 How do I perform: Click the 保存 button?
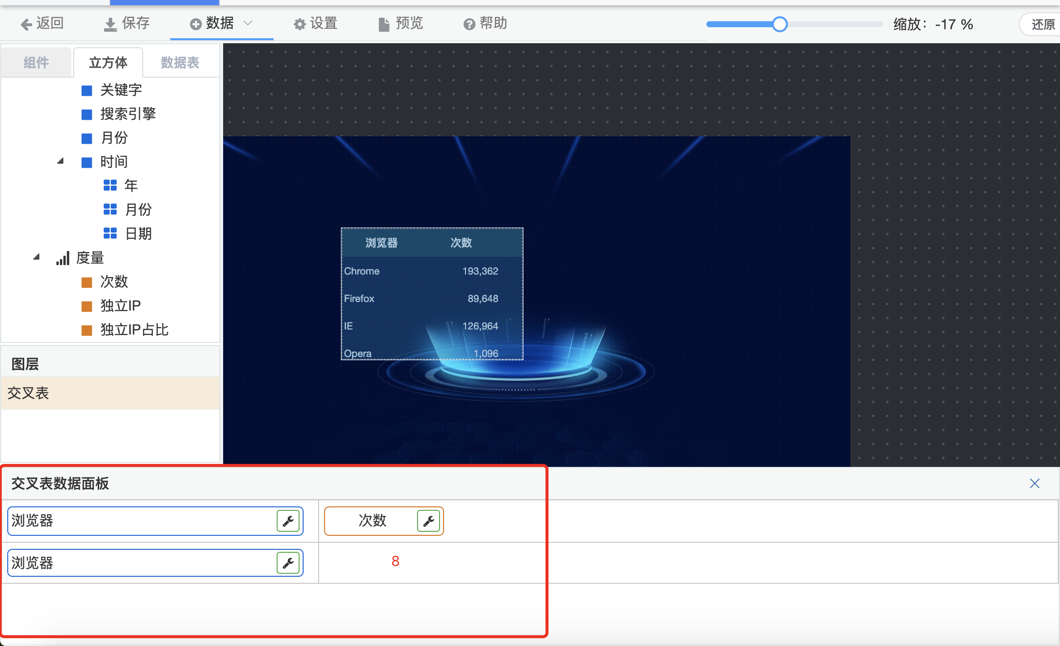pyautogui.click(x=127, y=23)
